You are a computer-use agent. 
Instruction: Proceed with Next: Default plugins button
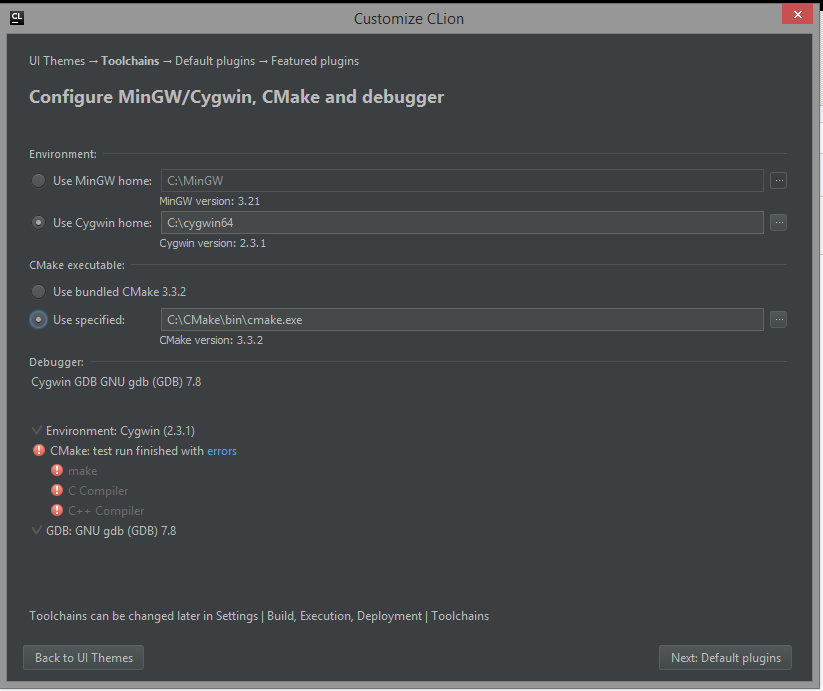click(725, 657)
